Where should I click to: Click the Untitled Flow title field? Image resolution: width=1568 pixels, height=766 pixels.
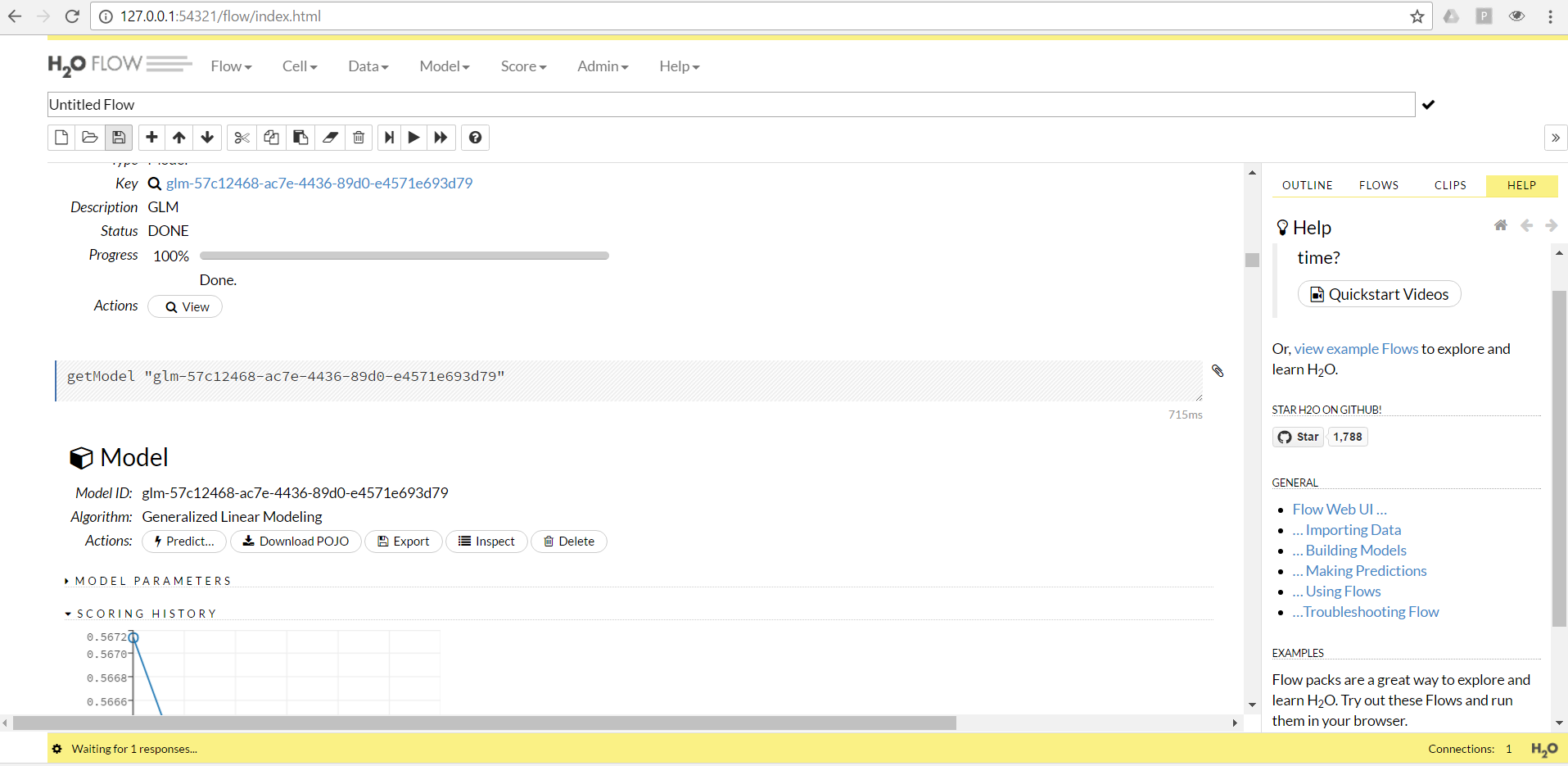731,105
